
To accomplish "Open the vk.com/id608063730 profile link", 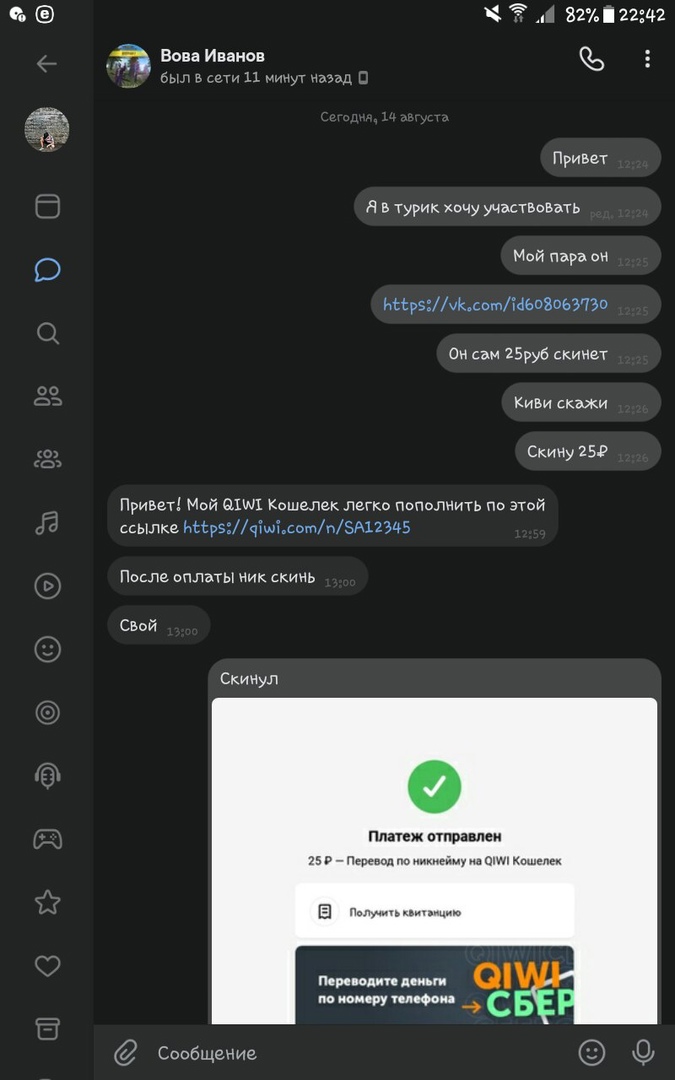I will (495, 305).
